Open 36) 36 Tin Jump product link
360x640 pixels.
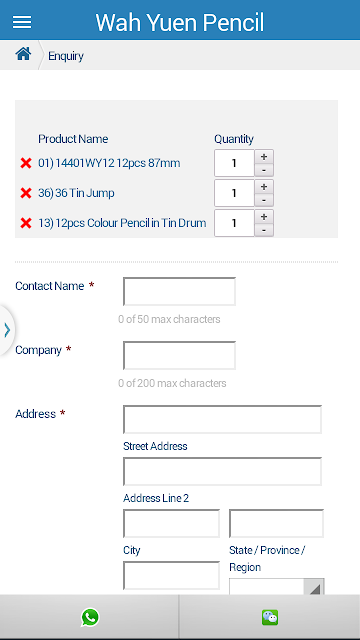[76, 193]
